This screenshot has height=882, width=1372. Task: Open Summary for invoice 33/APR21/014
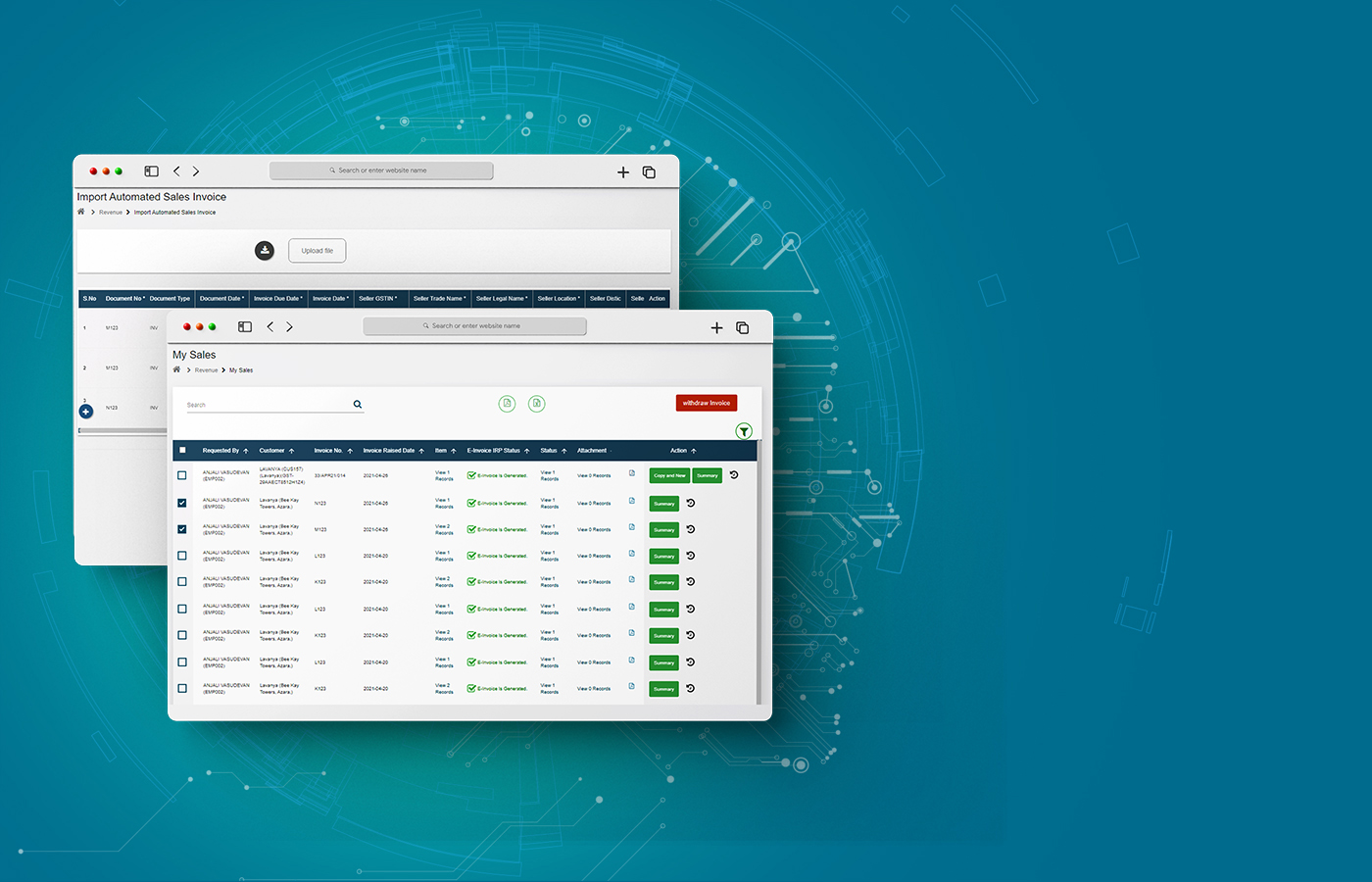click(x=708, y=475)
